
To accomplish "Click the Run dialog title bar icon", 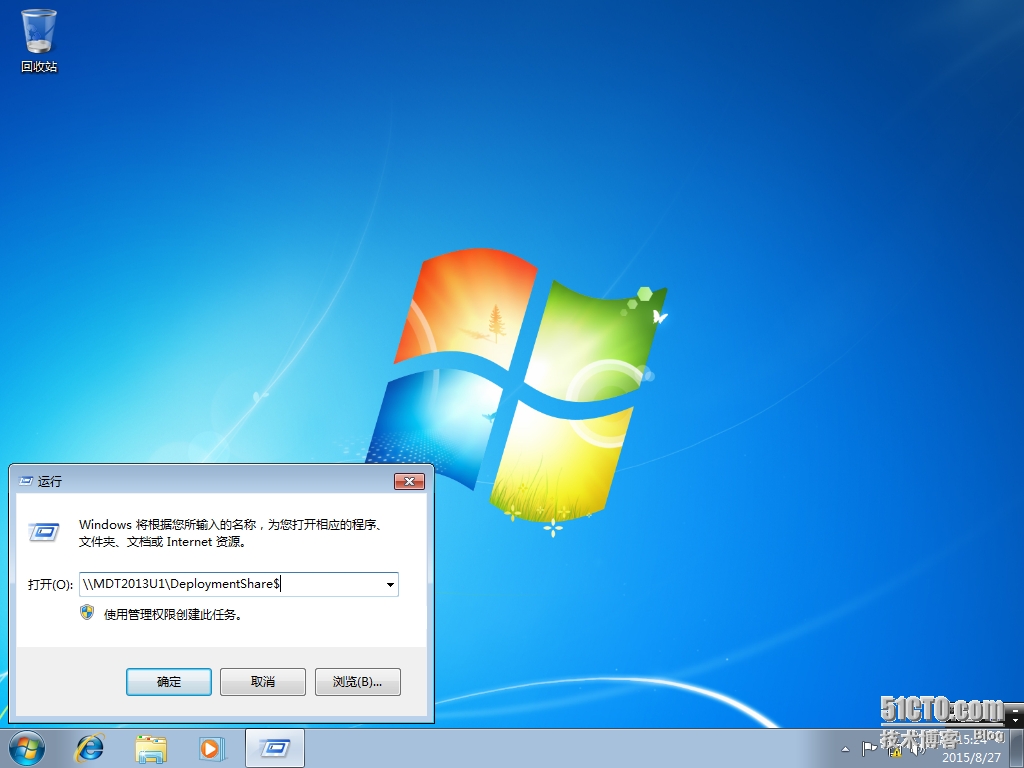I will point(26,481).
